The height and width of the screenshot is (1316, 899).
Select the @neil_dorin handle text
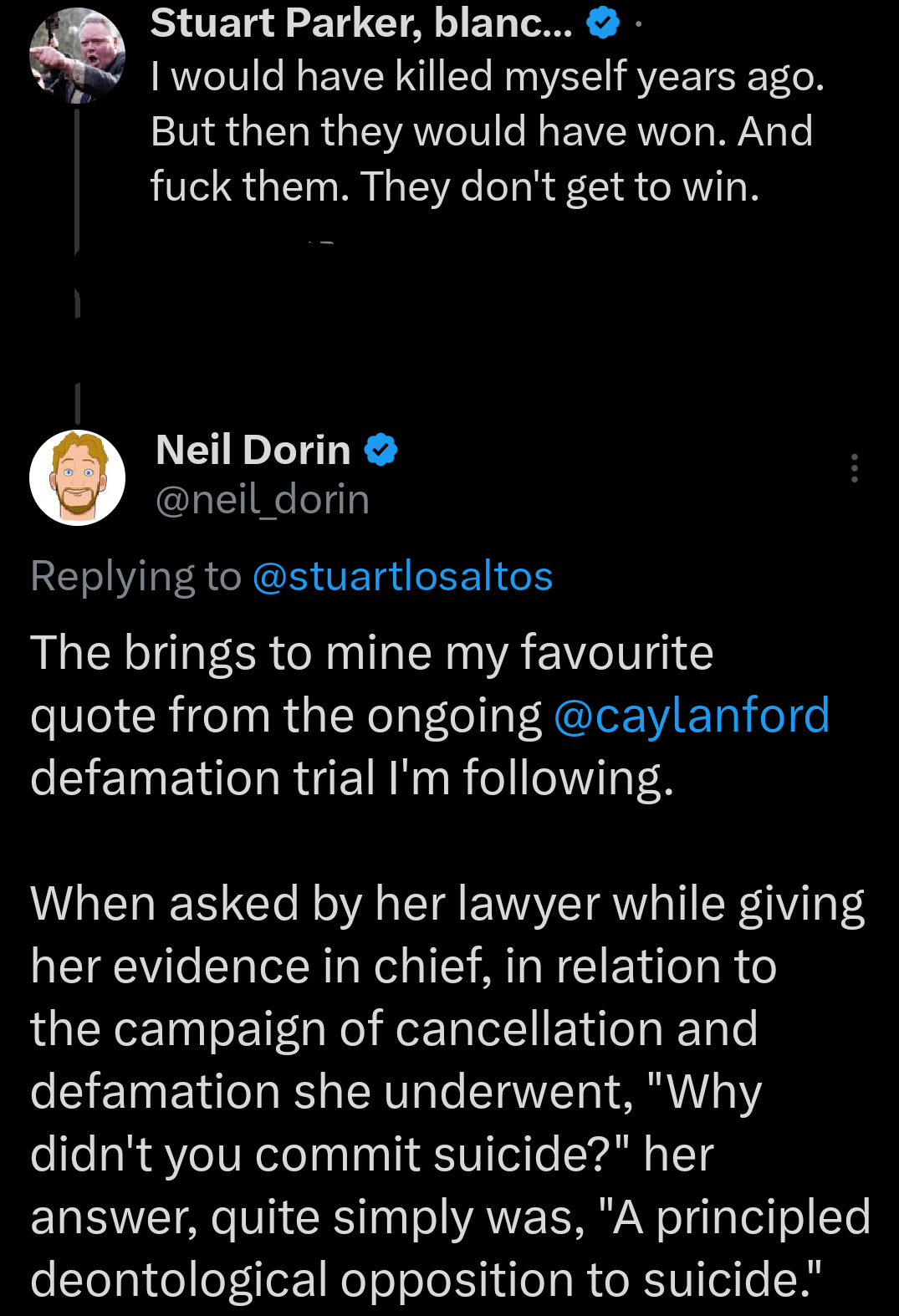point(261,499)
